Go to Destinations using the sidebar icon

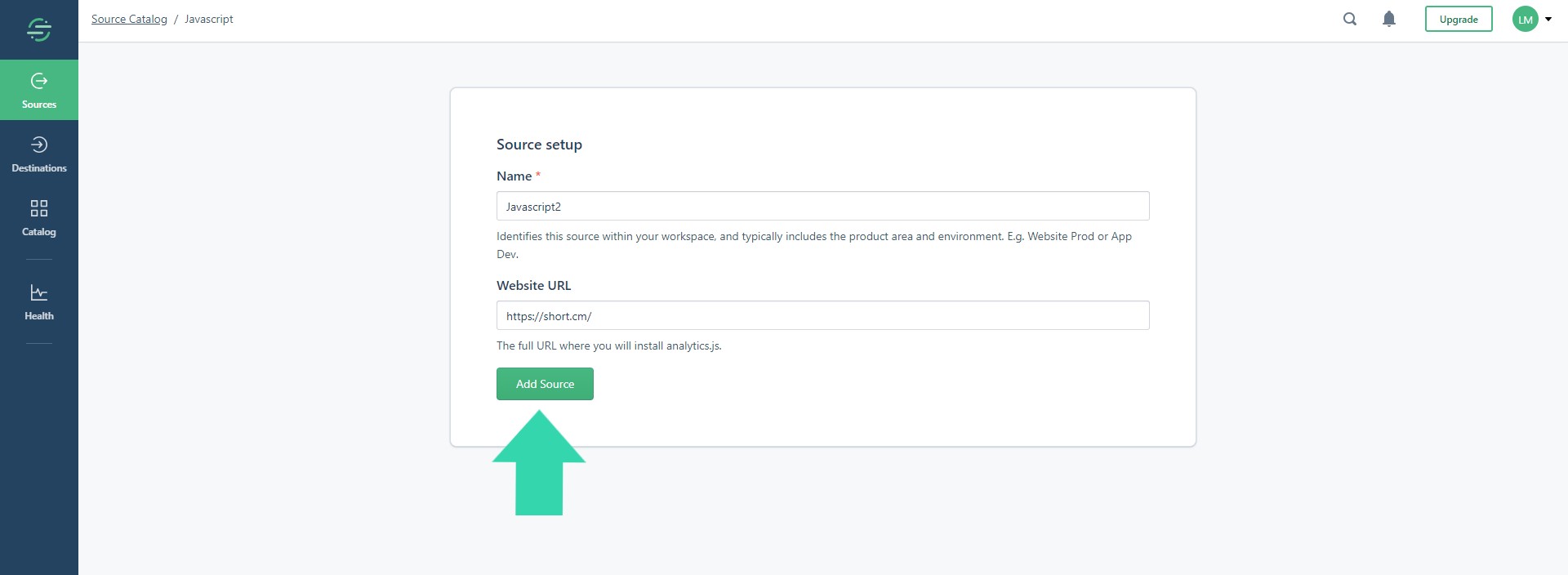pos(39,145)
